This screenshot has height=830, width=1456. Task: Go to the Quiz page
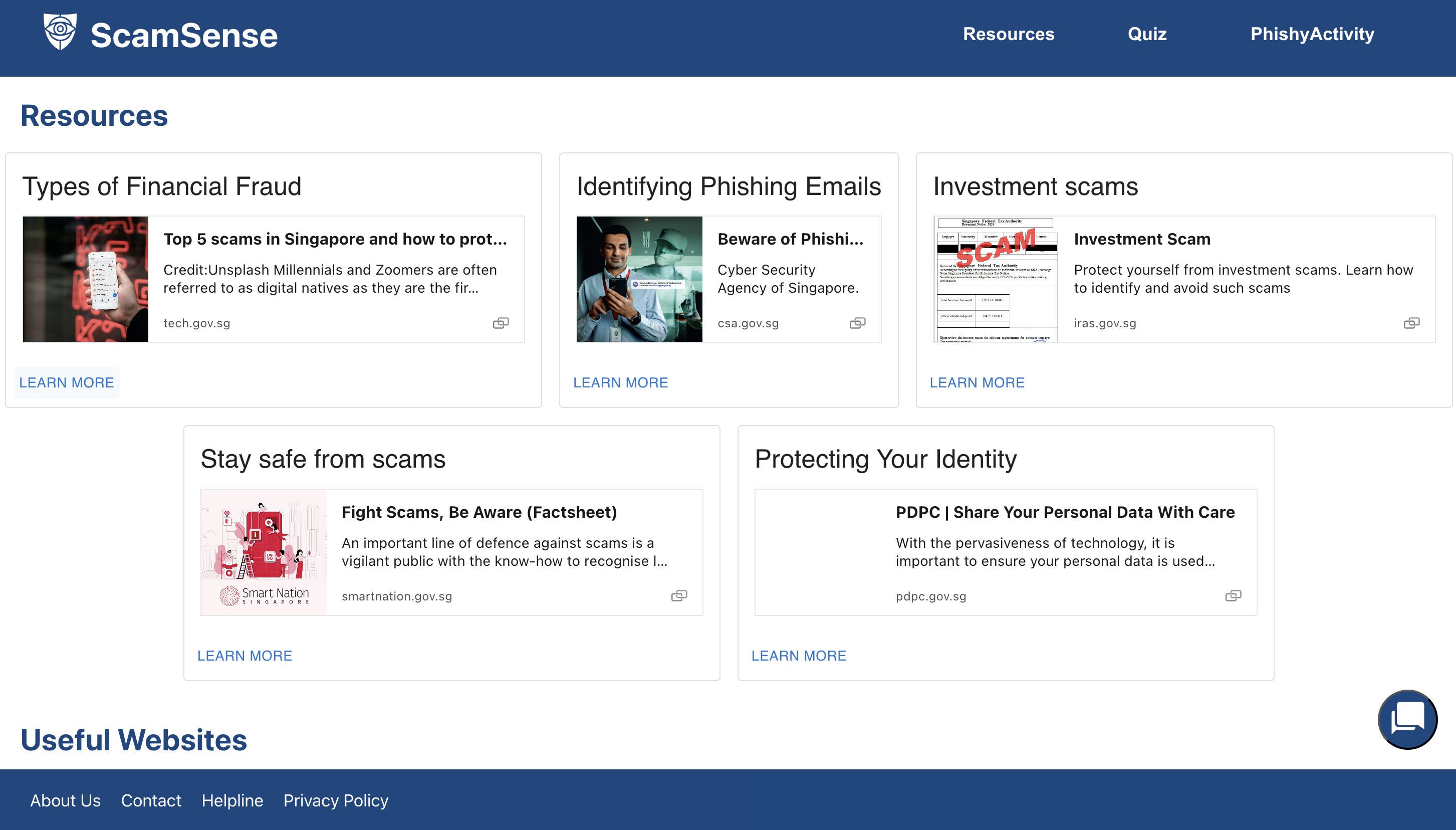coord(1146,34)
